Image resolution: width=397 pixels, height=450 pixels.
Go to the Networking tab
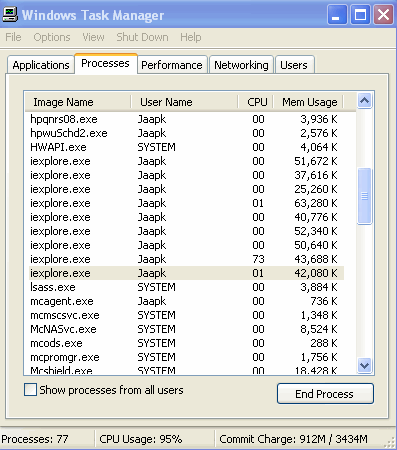pyautogui.click(x=241, y=65)
